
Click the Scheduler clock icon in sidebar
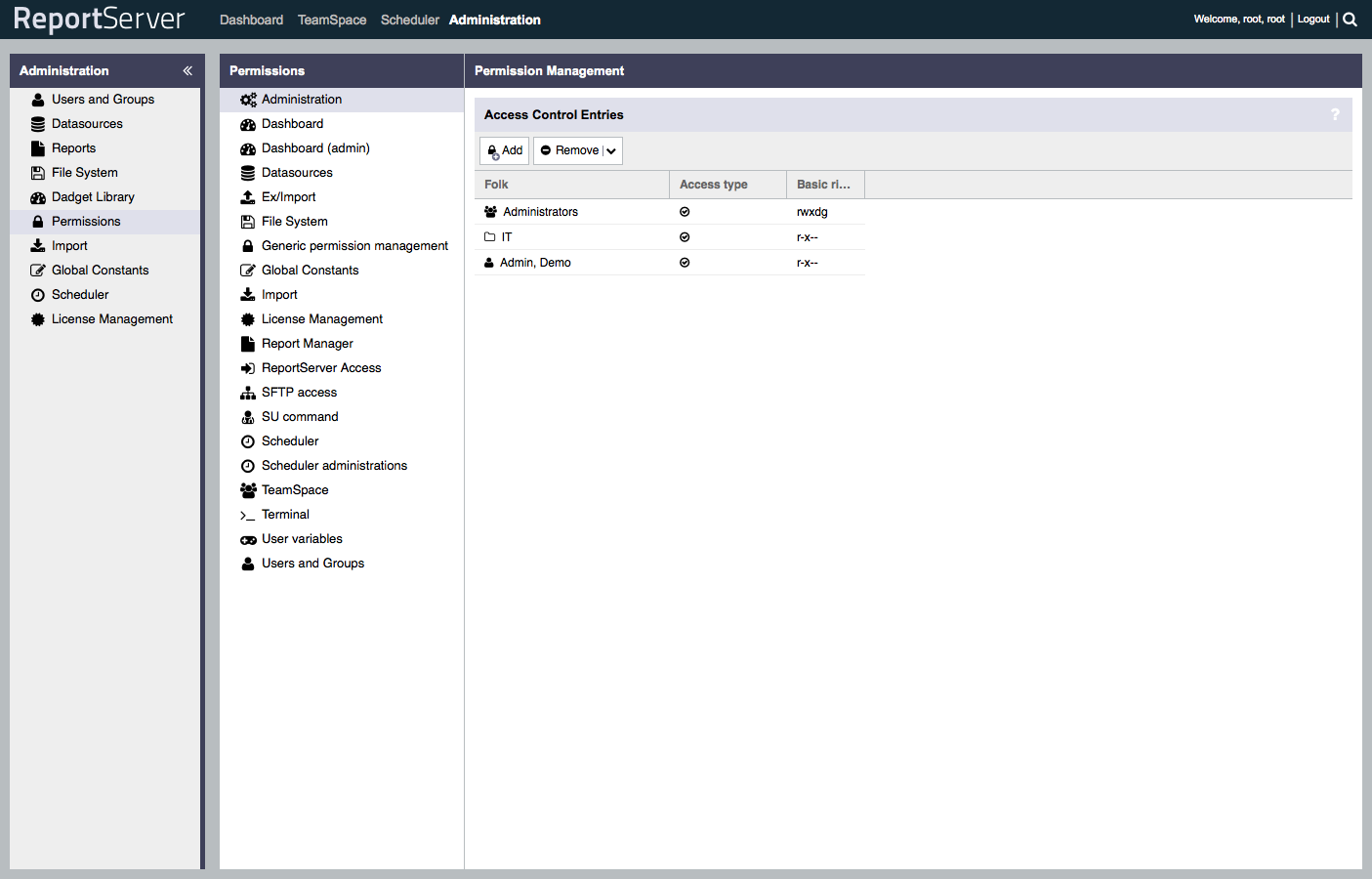[x=38, y=295]
